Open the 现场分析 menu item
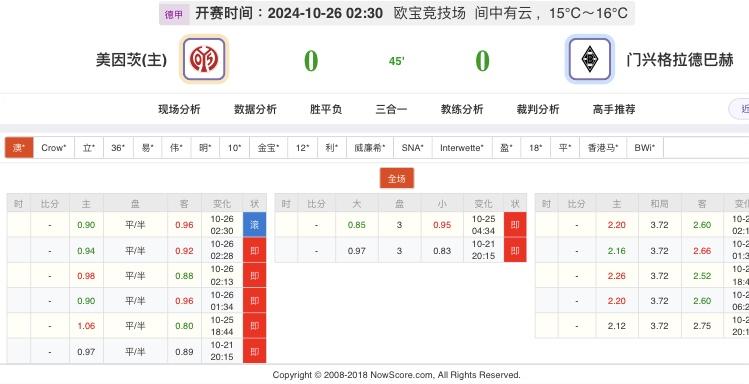 pos(180,109)
